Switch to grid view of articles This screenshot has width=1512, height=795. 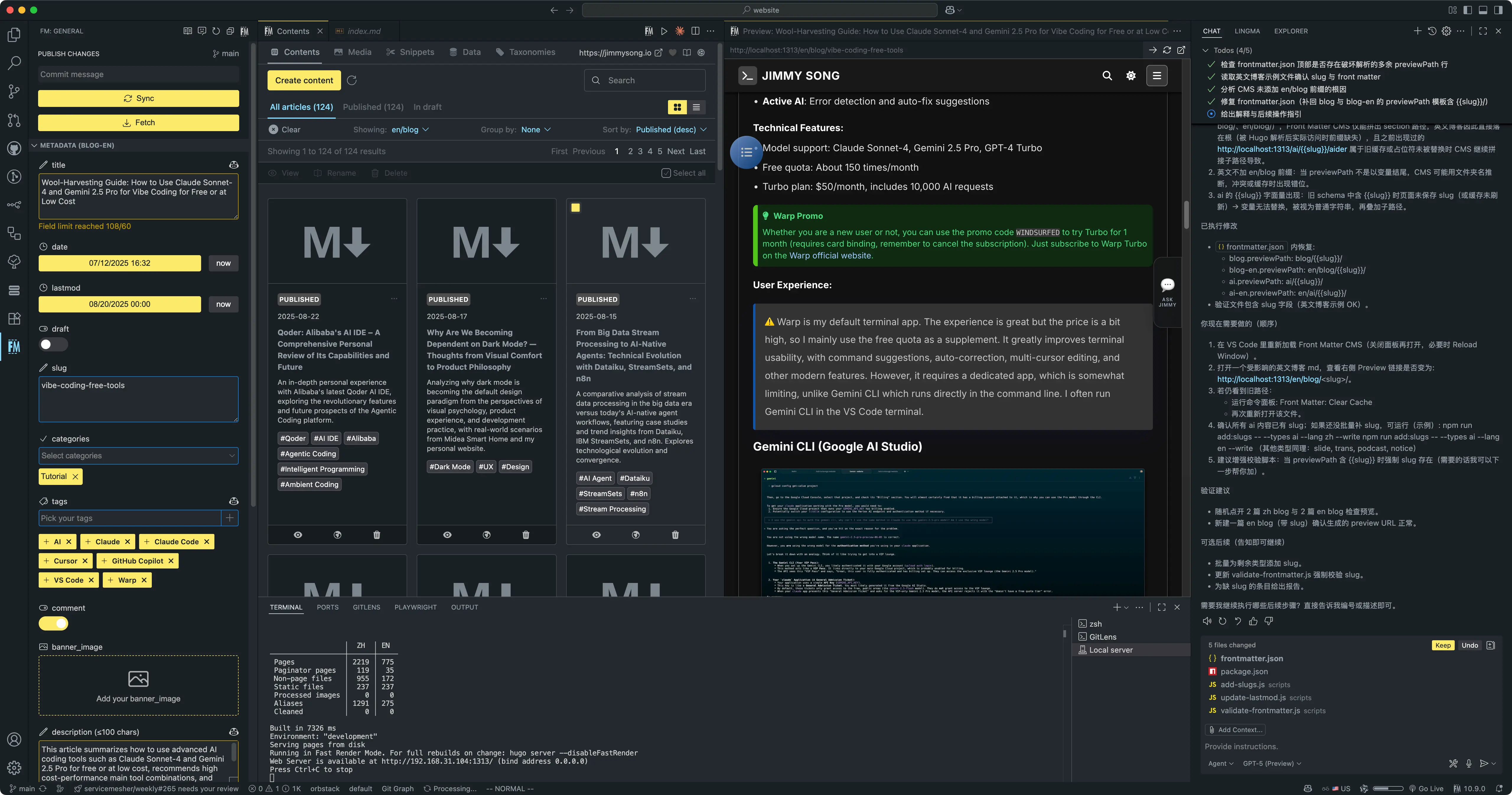[677, 107]
